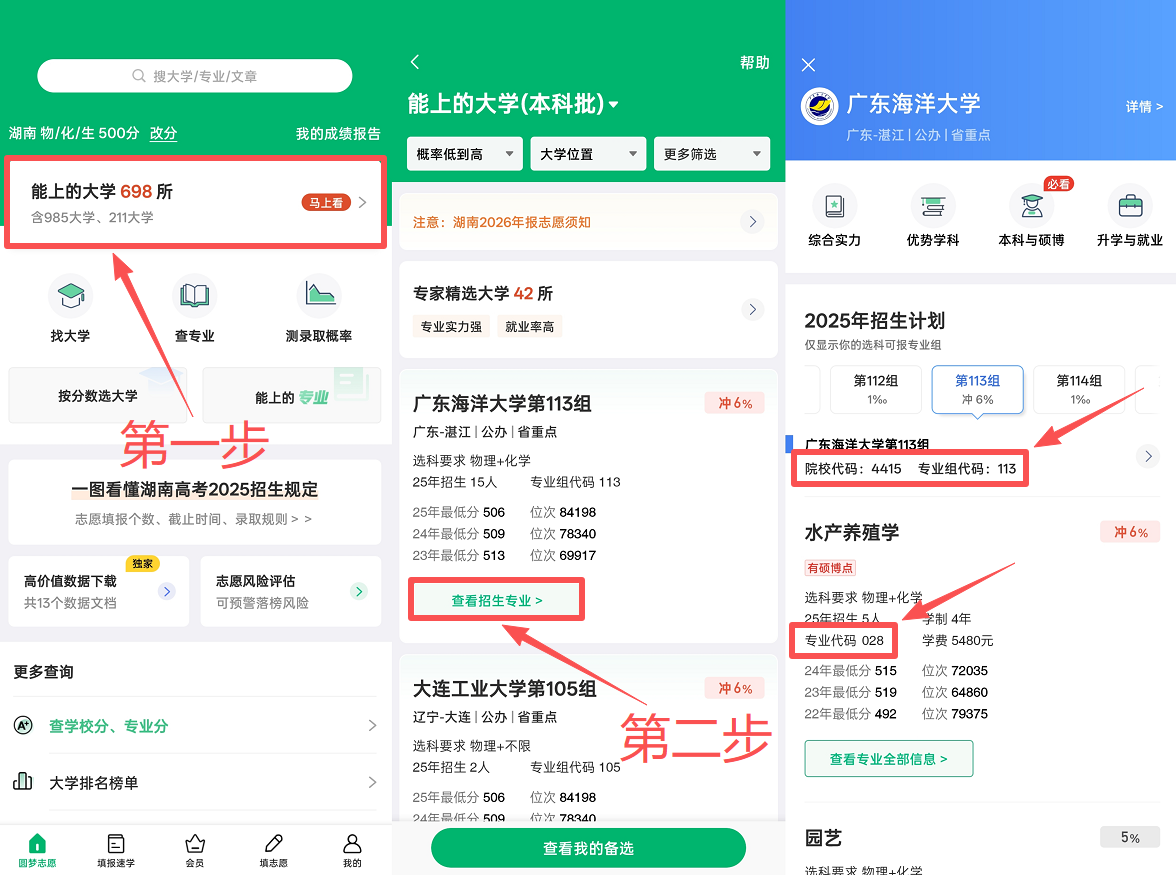Open the 概率低到高 sort dropdown

[x=464, y=154]
